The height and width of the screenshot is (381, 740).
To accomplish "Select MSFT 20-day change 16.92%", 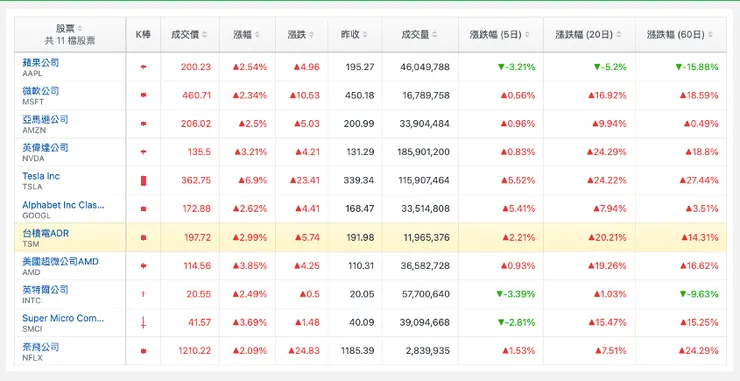I will coord(607,95).
